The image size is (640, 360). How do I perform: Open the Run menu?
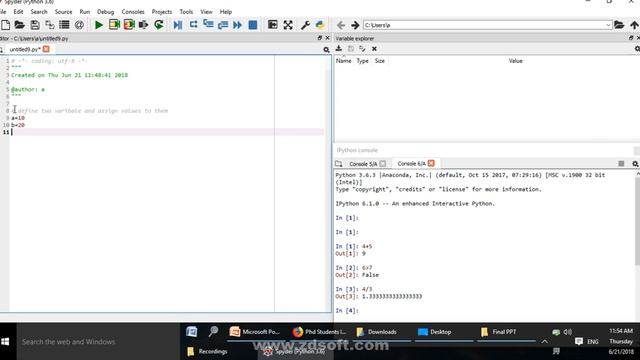[x=84, y=12]
